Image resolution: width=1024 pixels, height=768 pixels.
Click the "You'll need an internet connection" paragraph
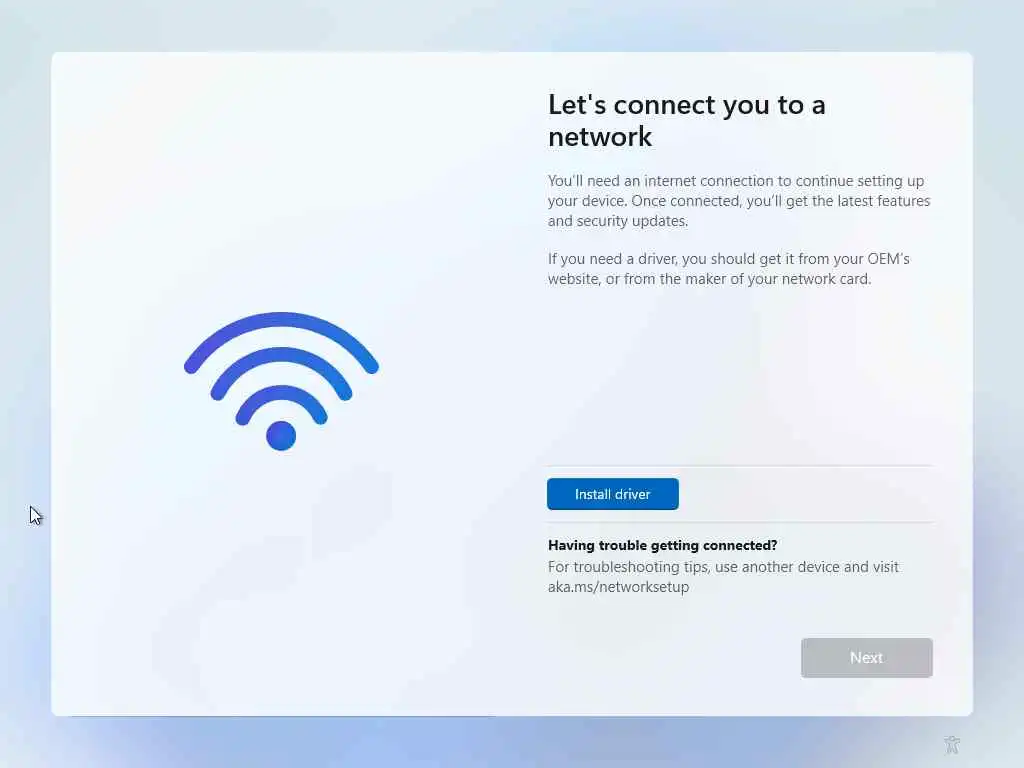[739, 200]
